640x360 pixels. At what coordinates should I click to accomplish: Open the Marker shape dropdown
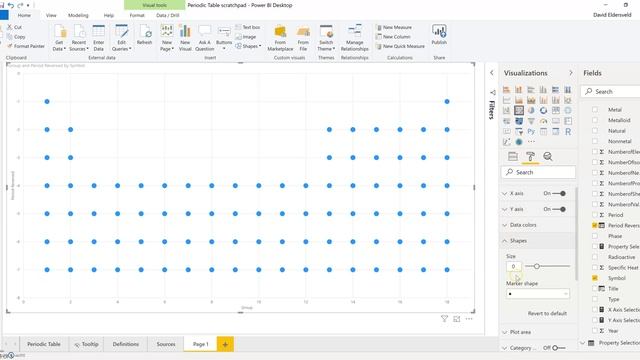click(x=538, y=293)
